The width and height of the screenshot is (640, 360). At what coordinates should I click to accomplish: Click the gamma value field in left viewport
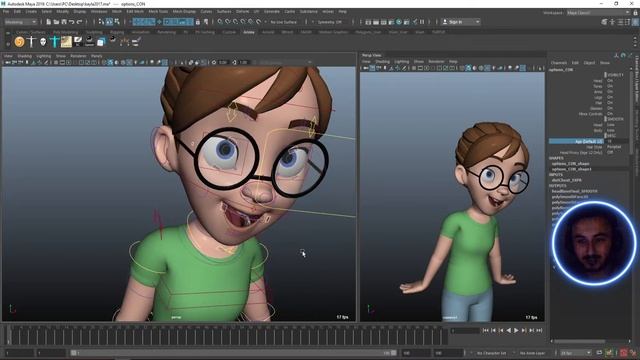pyautogui.click(x=244, y=62)
